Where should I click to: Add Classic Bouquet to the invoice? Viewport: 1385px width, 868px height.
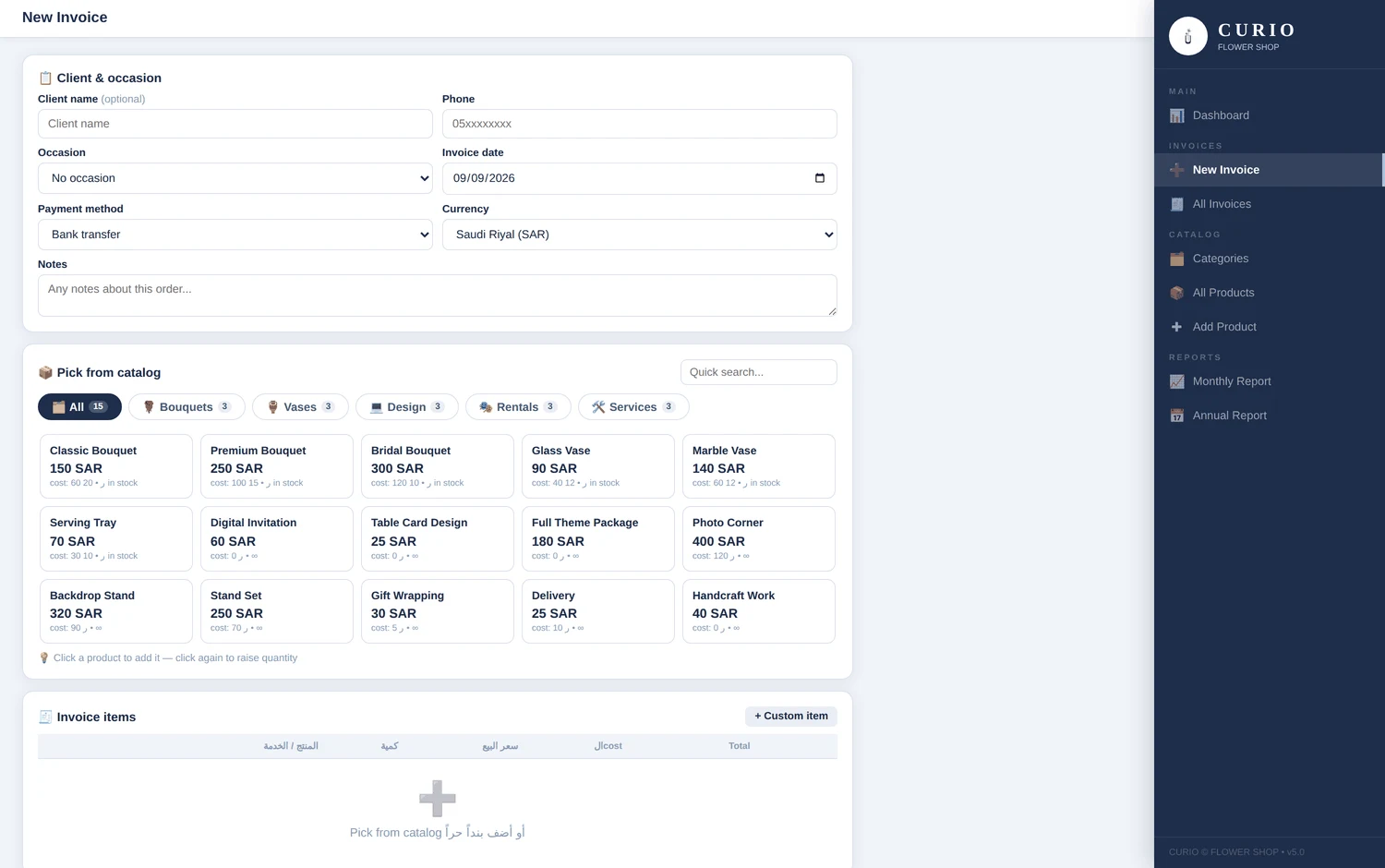pos(116,466)
